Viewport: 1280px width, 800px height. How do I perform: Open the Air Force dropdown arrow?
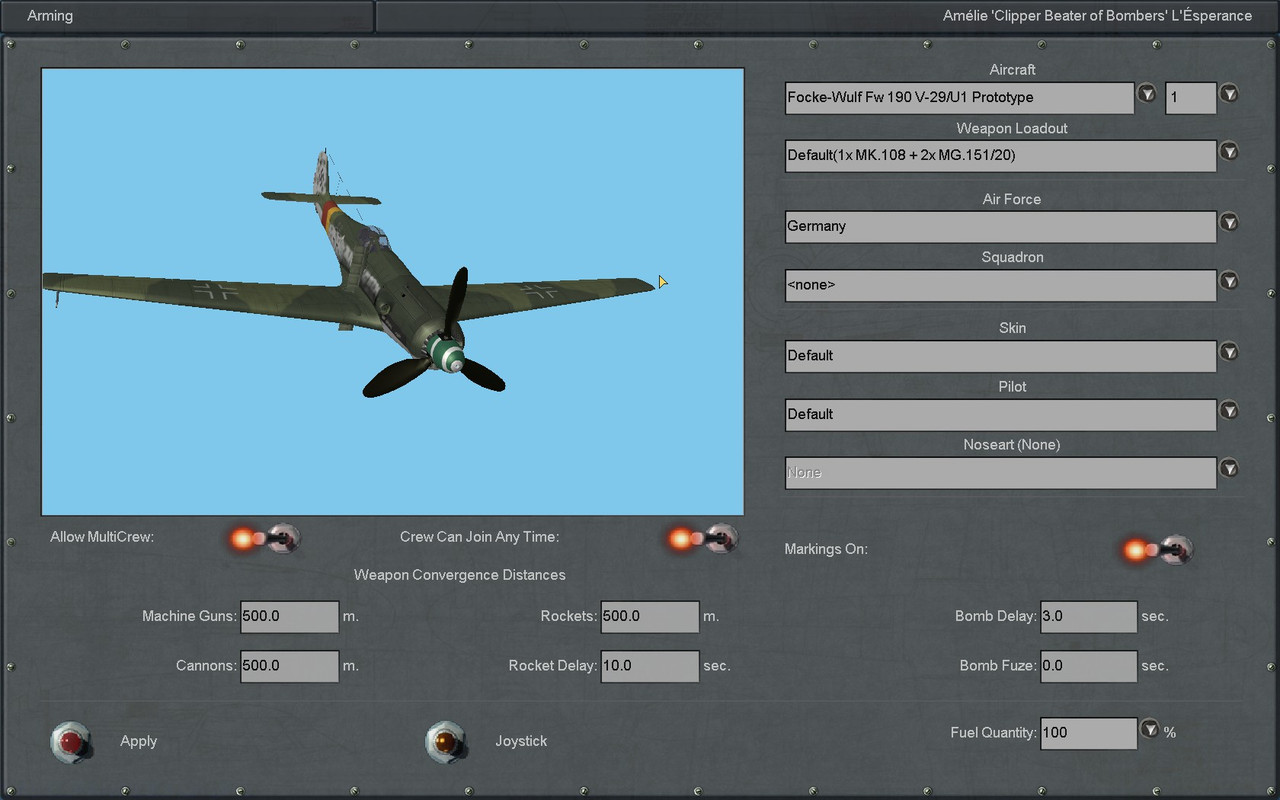point(1229,223)
